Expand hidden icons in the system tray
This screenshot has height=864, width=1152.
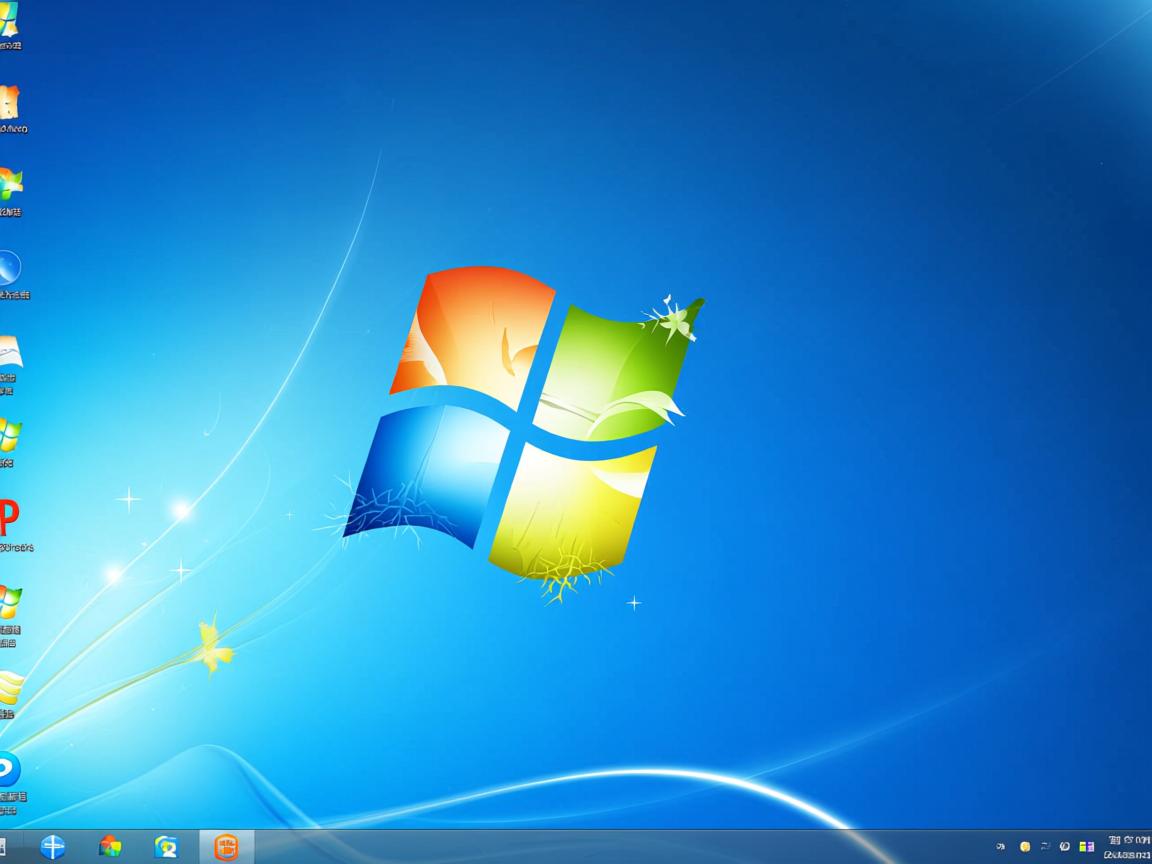pyautogui.click(x=1000, y=846)
